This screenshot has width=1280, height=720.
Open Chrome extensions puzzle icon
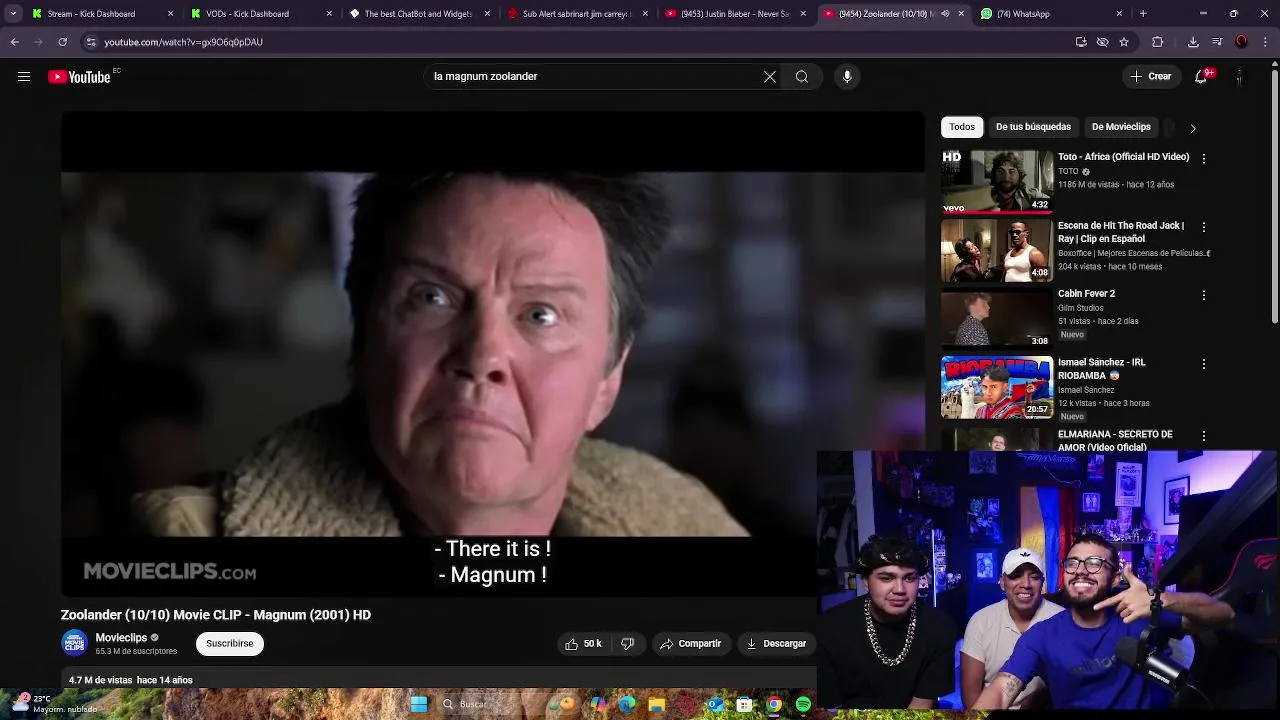point(1158,42)
